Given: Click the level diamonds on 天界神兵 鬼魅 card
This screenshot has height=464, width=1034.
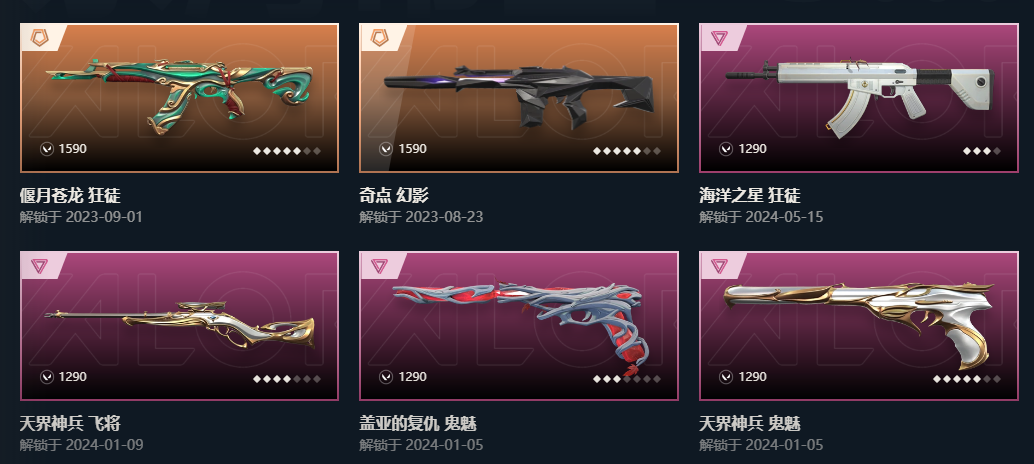Looking at the screenshot, I should coord(967,379).
